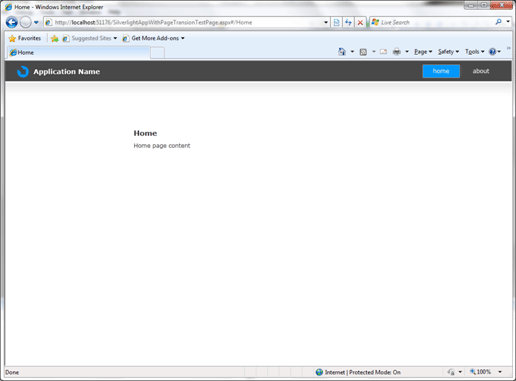
Task: Expand the Home page icon dropdown arrow
Action: click(x=352, y=52)
